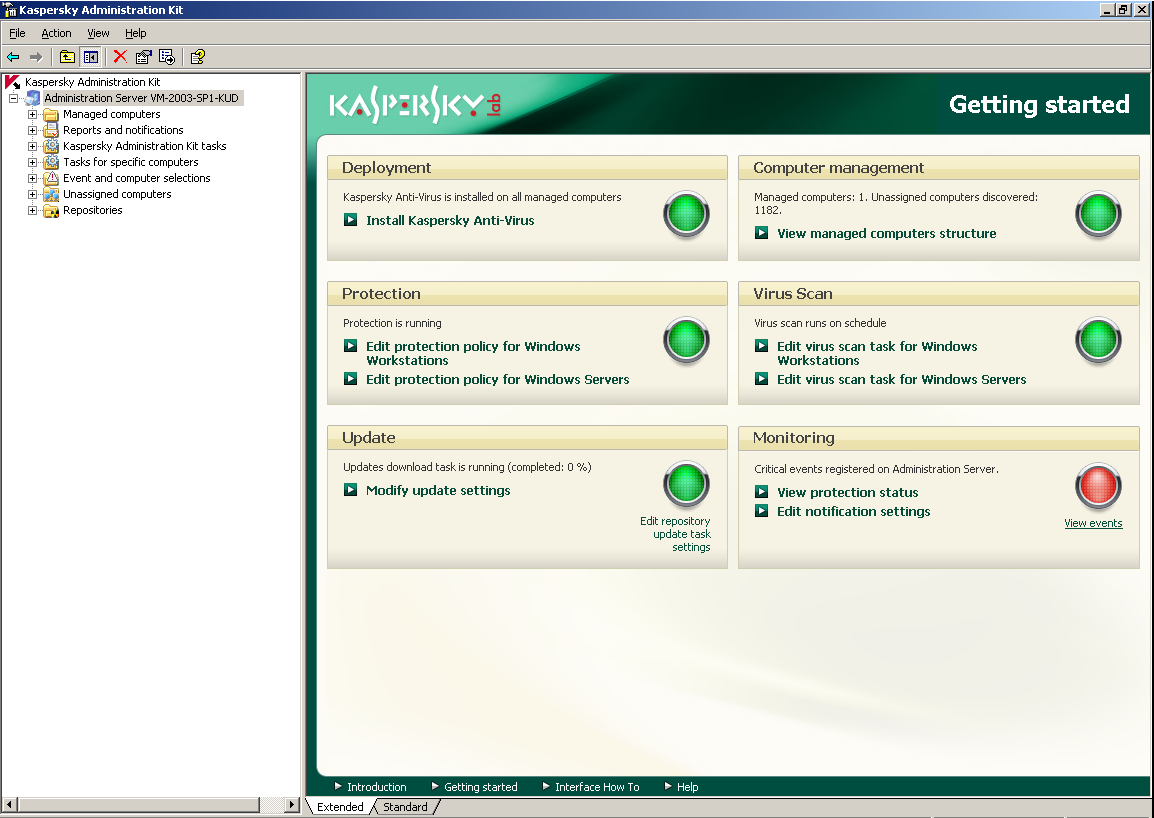Click the Reports and notifications tree icon
Screen dimensions: 1154x818
pyautogui.click(x=51, y=130)
